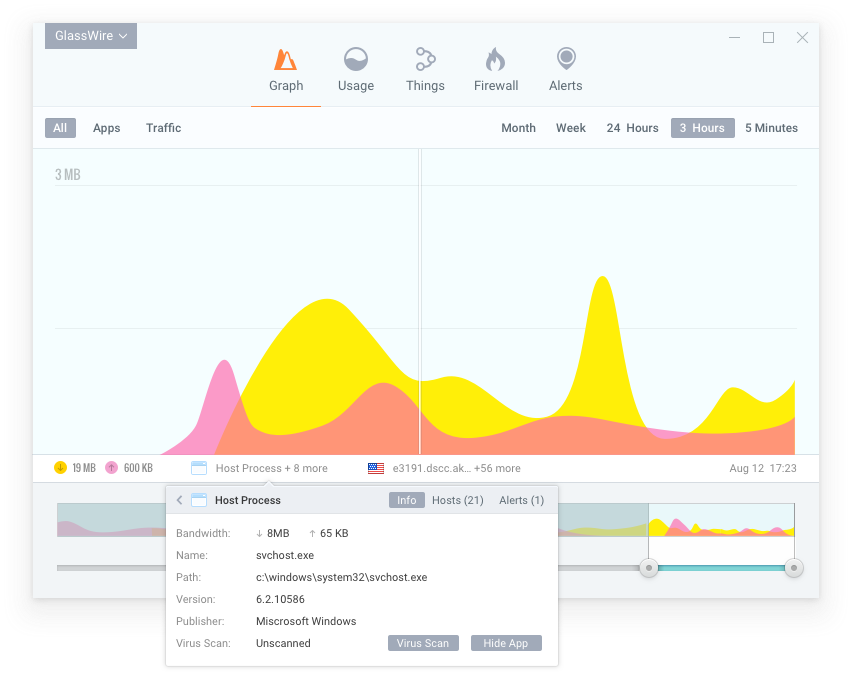Click the back chevron in Host Process popup
852x679 pixels.
coord(179,500)
